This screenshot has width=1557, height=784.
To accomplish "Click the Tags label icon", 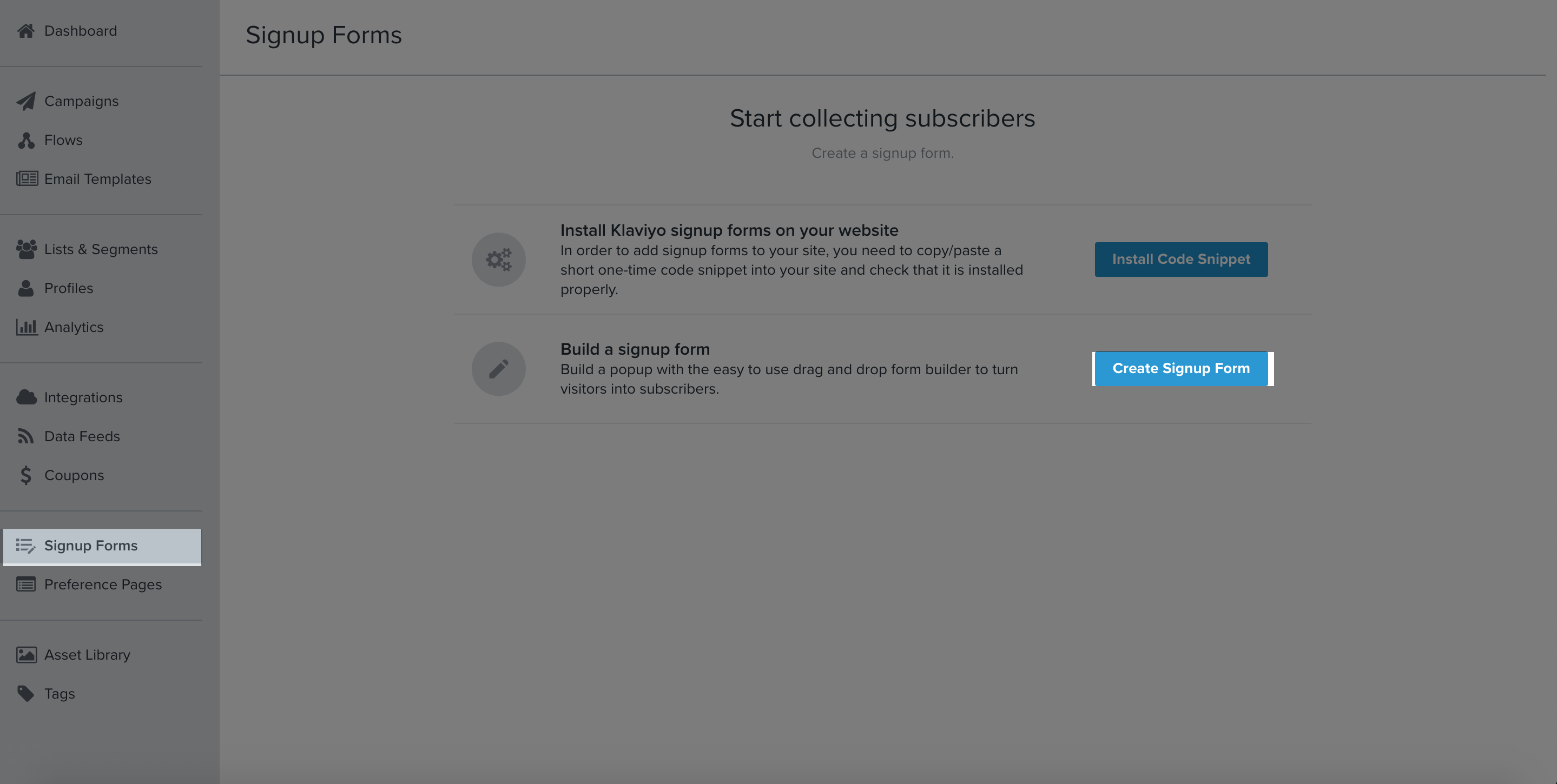I will click(26, 693).
